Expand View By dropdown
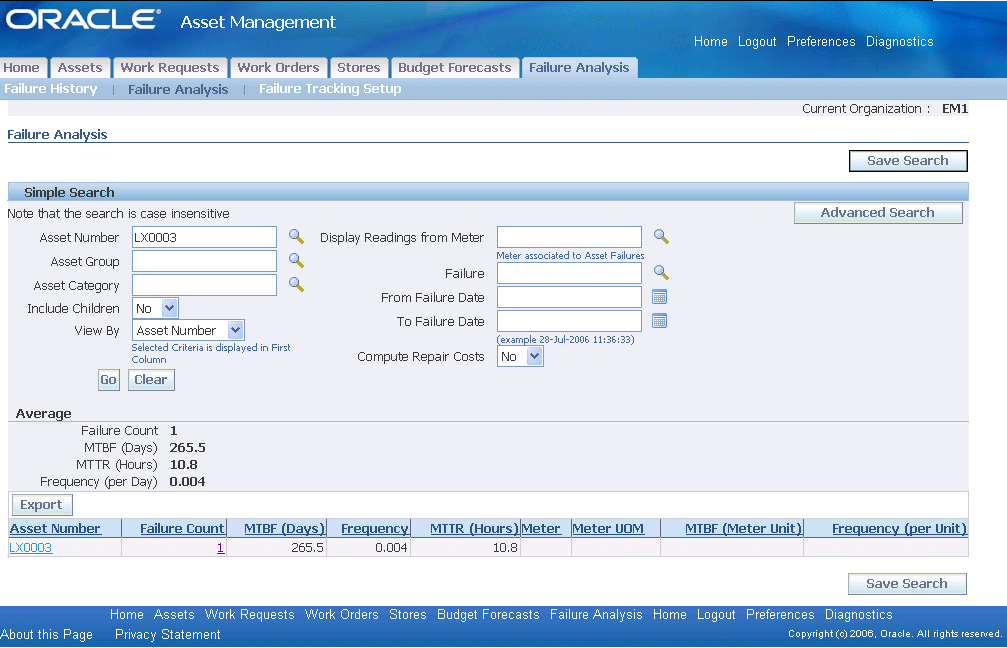Viewport: 1007px width, 648px height. click(x=188, y=330)
